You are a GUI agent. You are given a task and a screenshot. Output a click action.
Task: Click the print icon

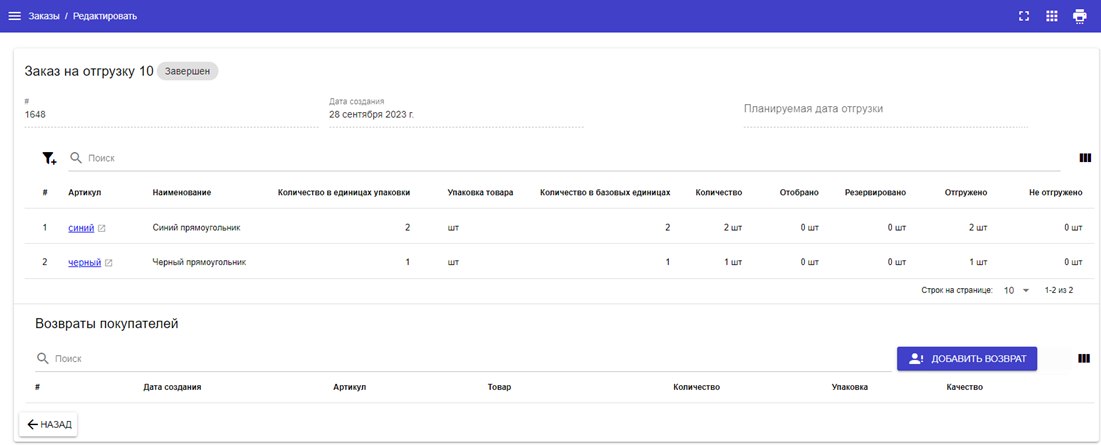point(1079,16)
